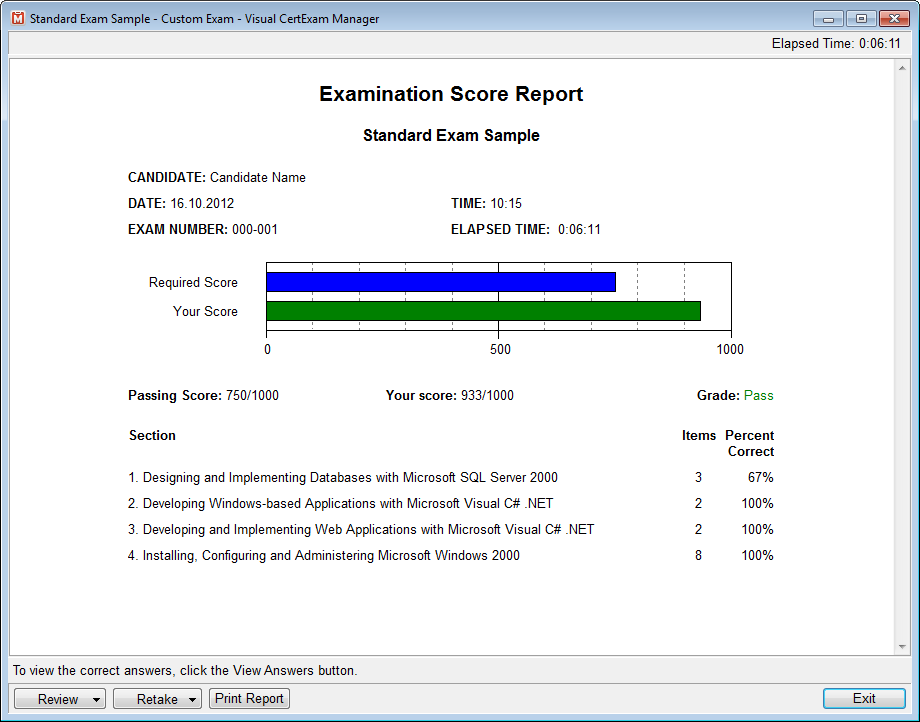Print the score report

[249, 699]
